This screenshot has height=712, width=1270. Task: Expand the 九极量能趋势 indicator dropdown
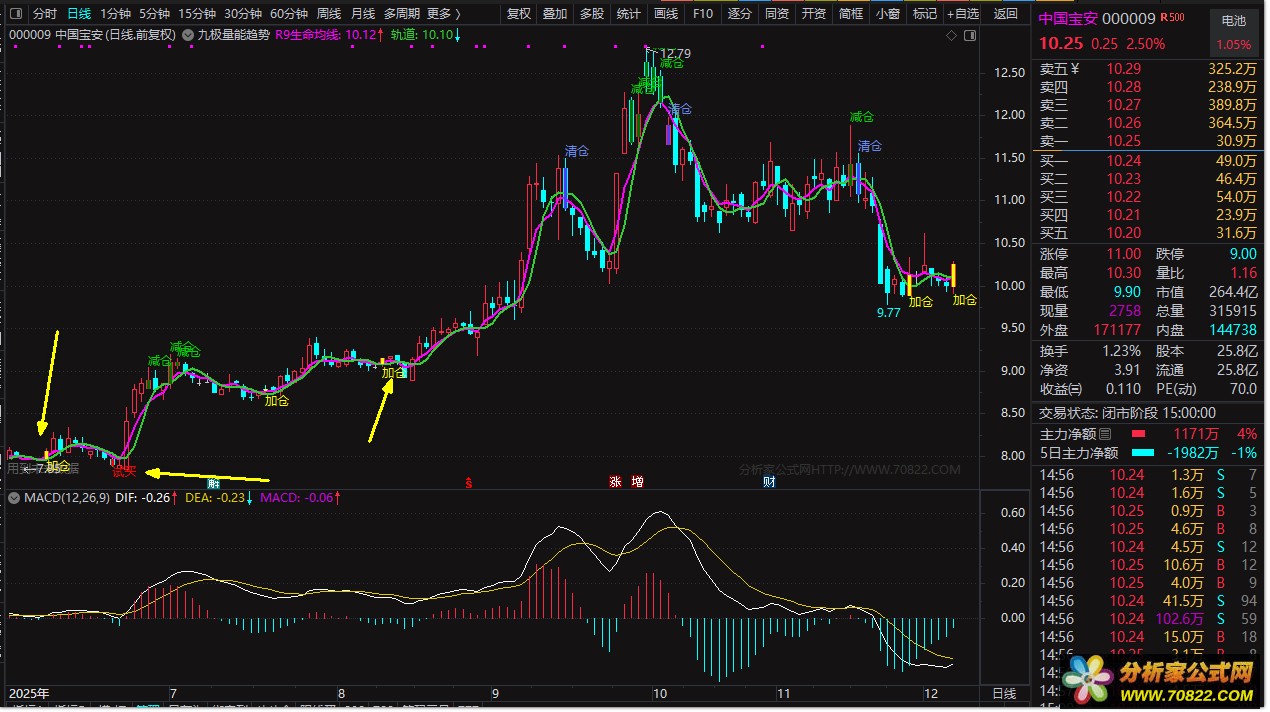point(188,34)
